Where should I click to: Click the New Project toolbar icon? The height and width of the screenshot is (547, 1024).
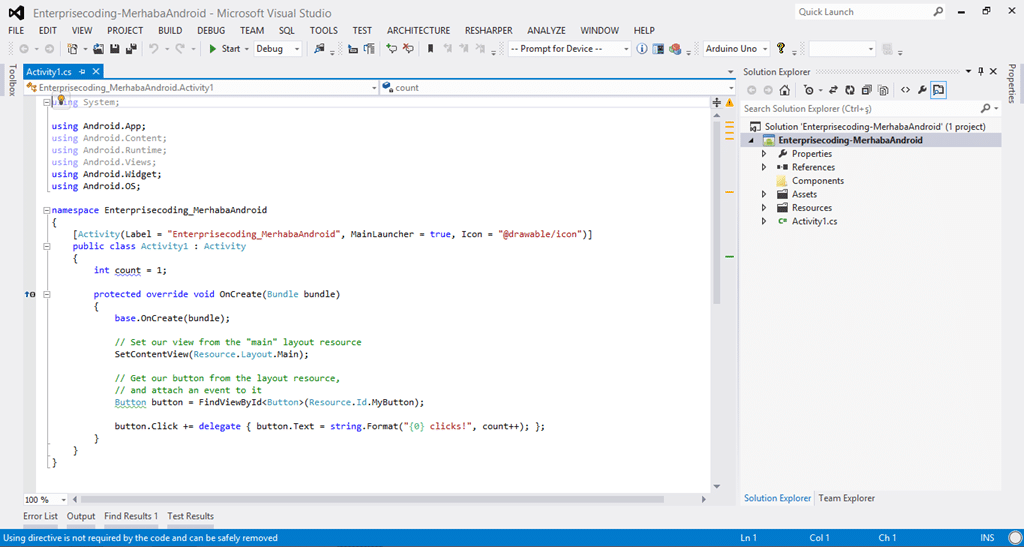[x=72, y=49]
